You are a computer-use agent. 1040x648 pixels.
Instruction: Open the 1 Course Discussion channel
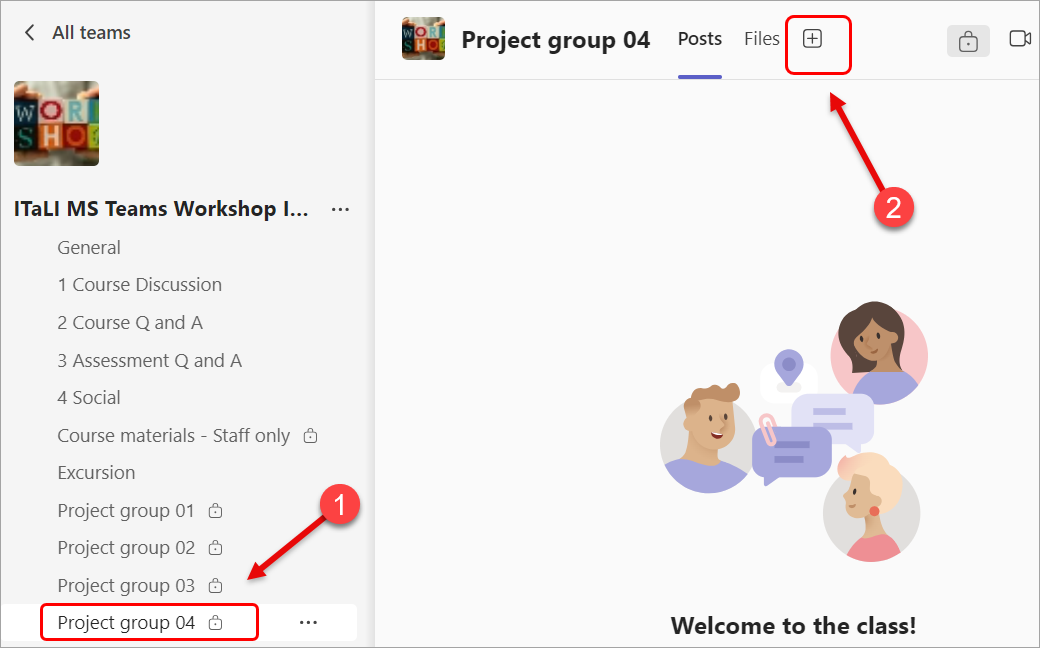coord(140,284)
